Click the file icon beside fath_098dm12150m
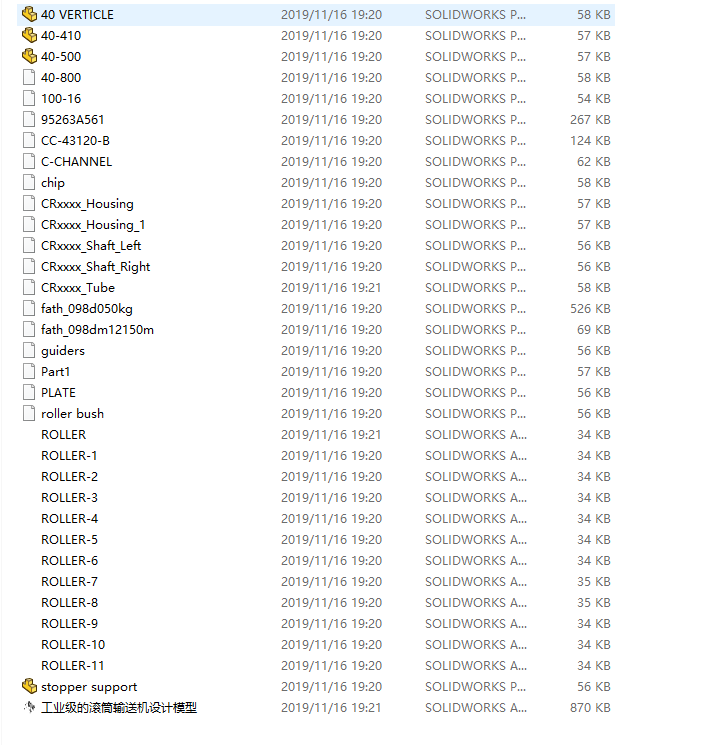The height and width of the screenshot is (745, 727). pos(29,329)
